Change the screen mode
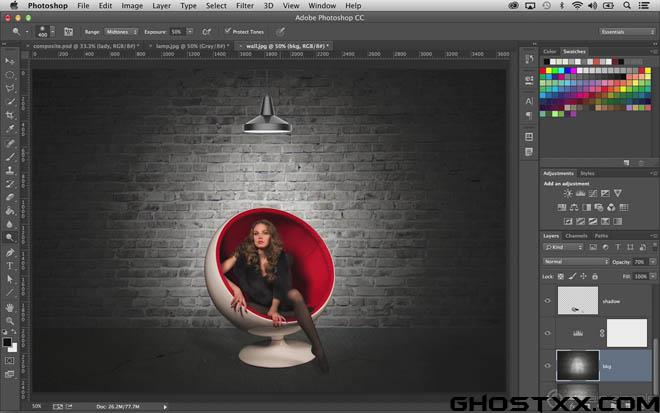The width and height of the screenshot is (660, 413). point(9,374)
